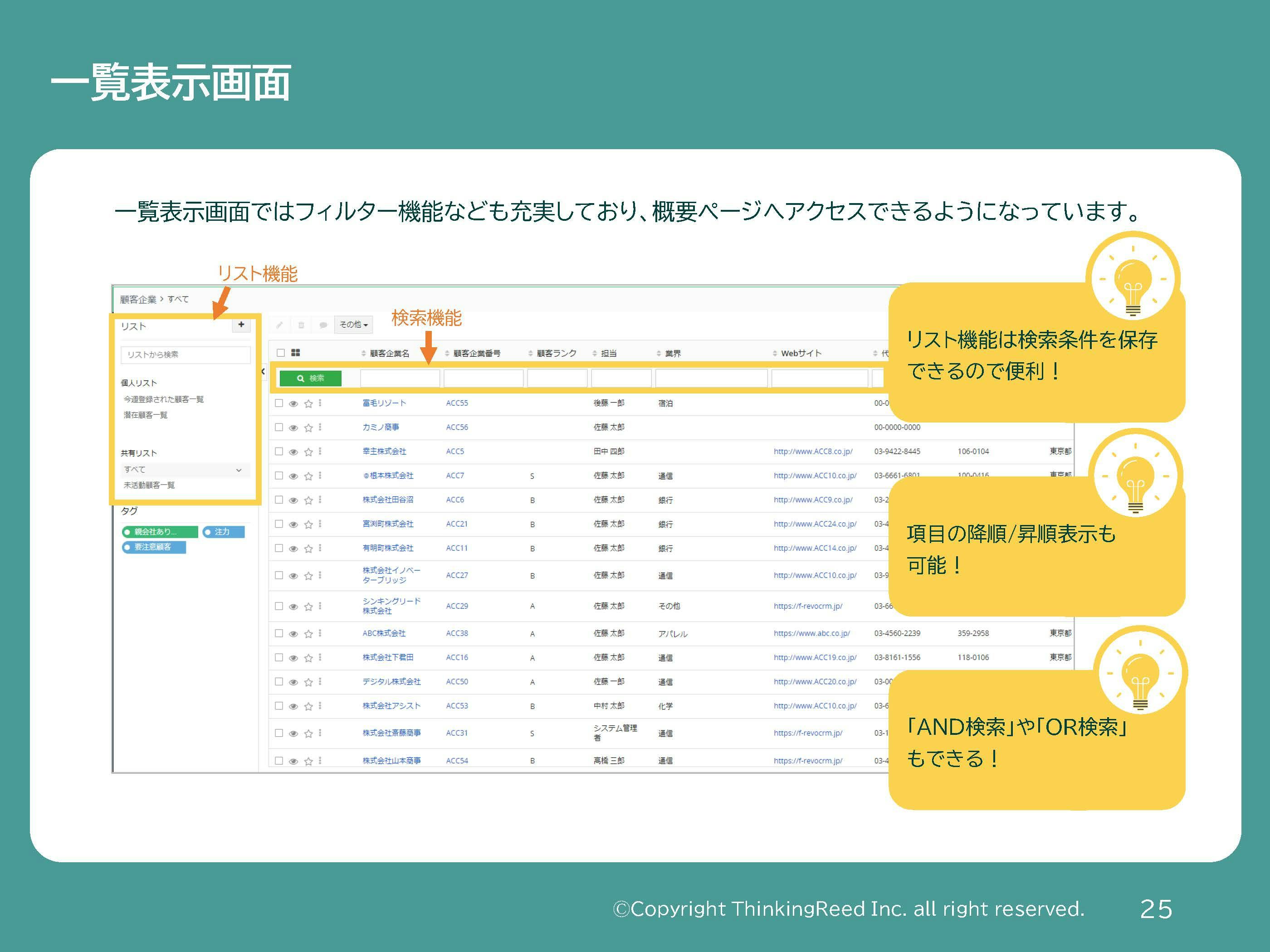This screenshot has width=1270, height=952.
Task: Click the plus icon to add a list
Action: point(241,325)
